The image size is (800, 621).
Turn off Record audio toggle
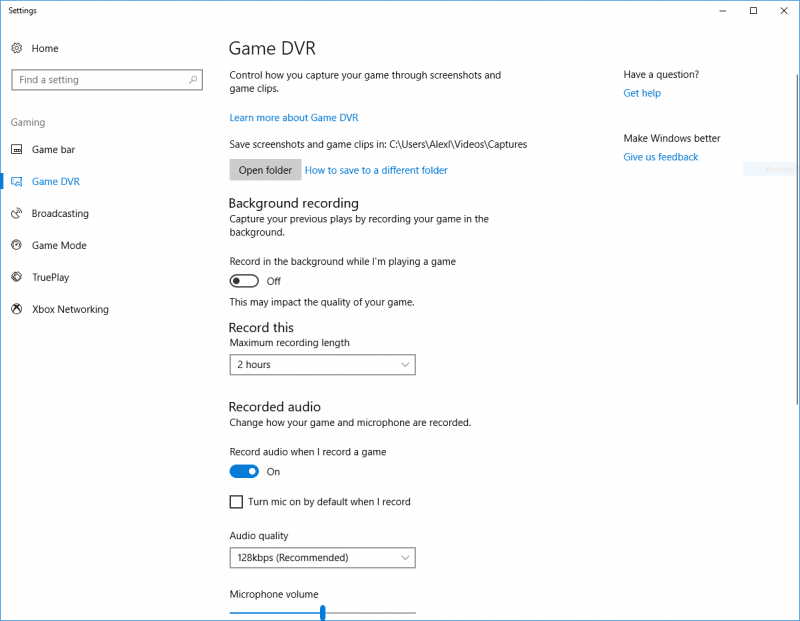point(244,471)
